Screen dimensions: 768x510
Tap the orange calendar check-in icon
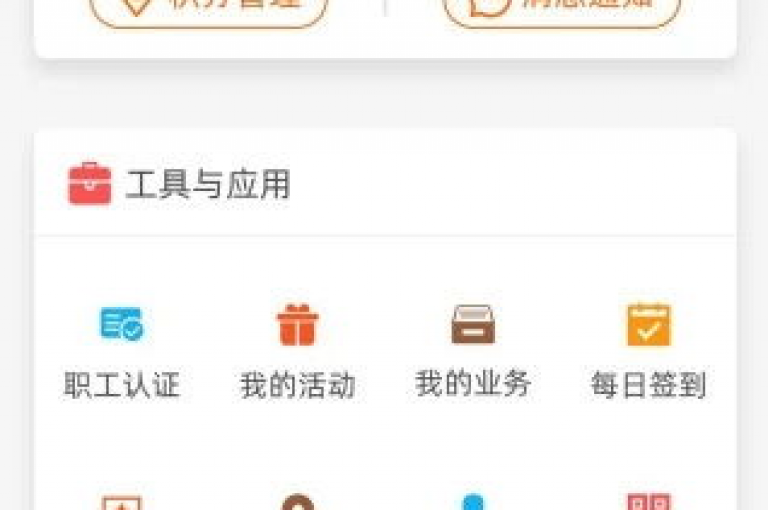point(648,324)
